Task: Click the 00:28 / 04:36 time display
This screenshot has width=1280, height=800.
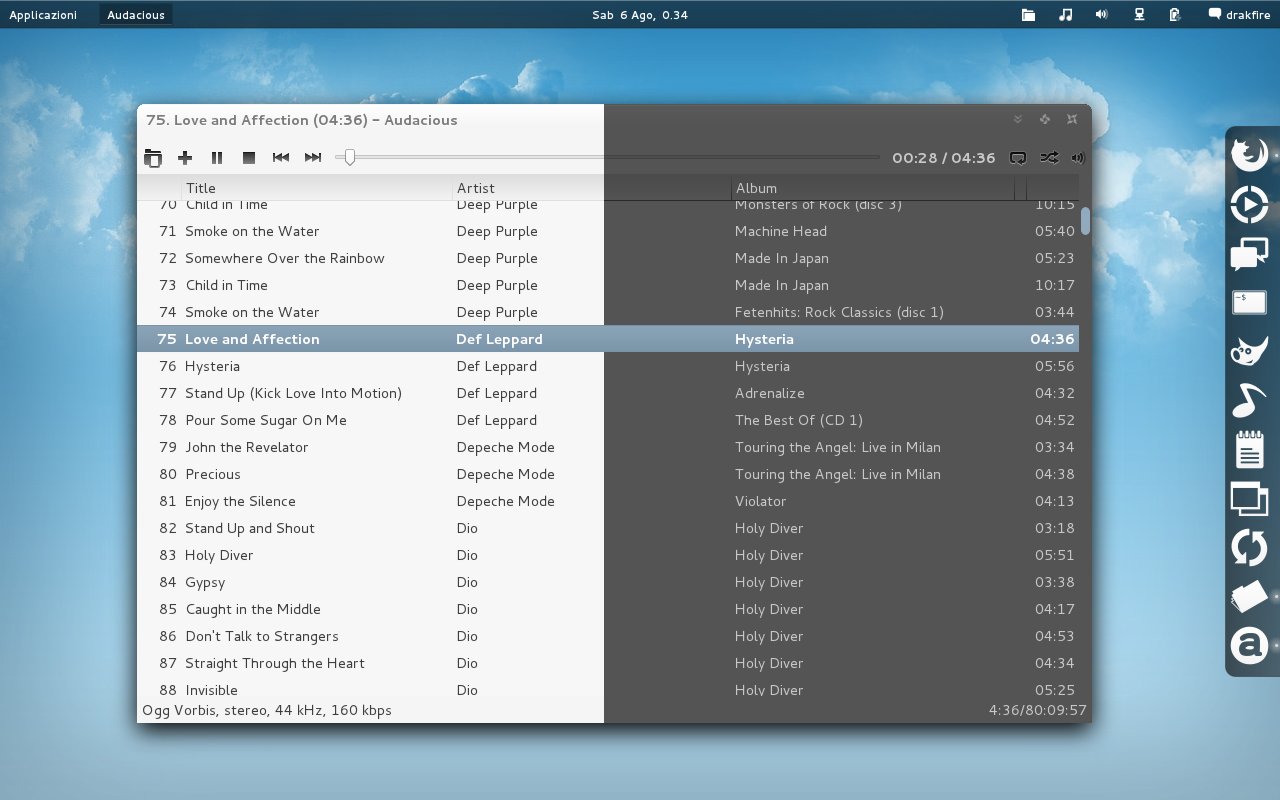Action: click(943, 158)
